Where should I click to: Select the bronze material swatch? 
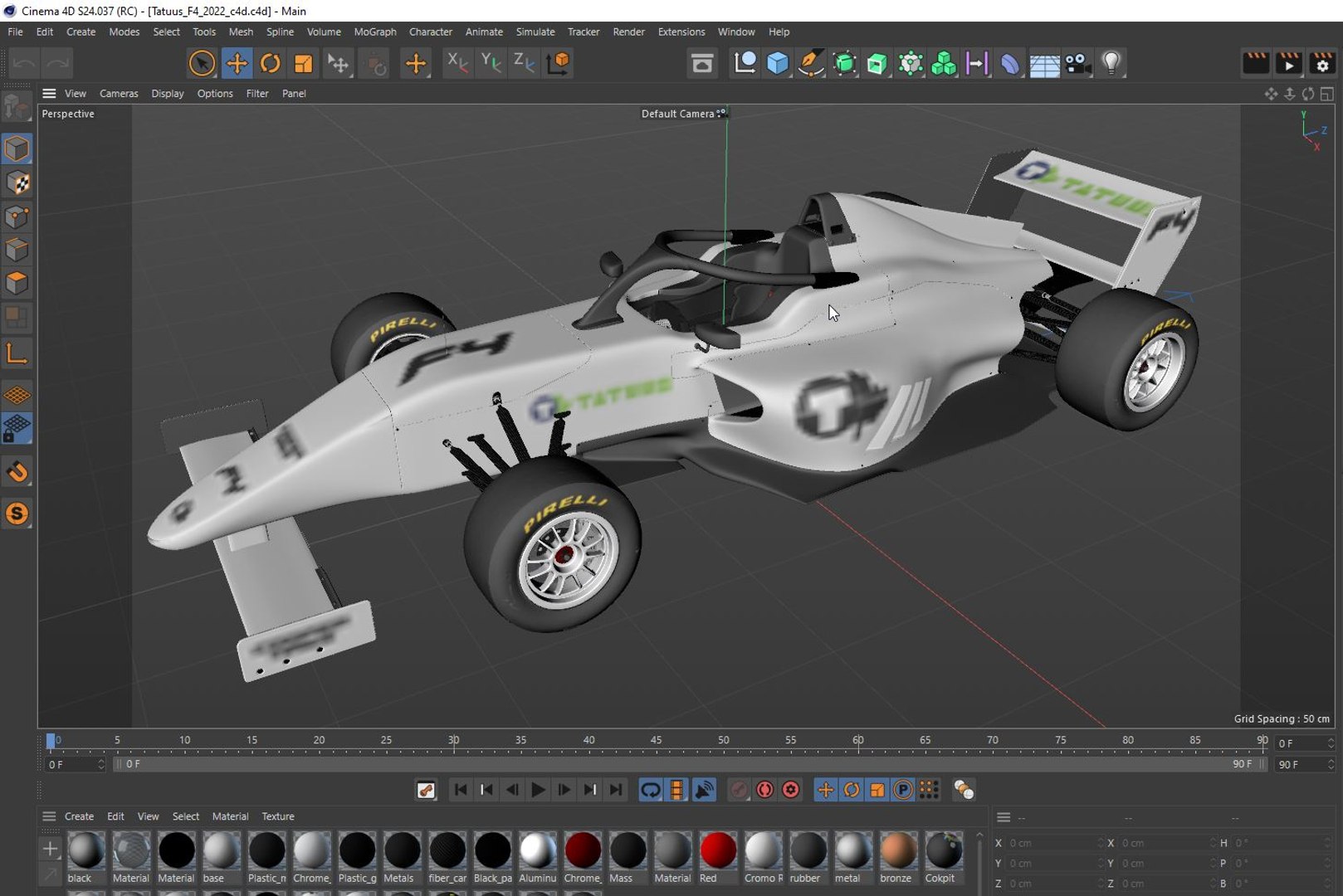(898, 850)
